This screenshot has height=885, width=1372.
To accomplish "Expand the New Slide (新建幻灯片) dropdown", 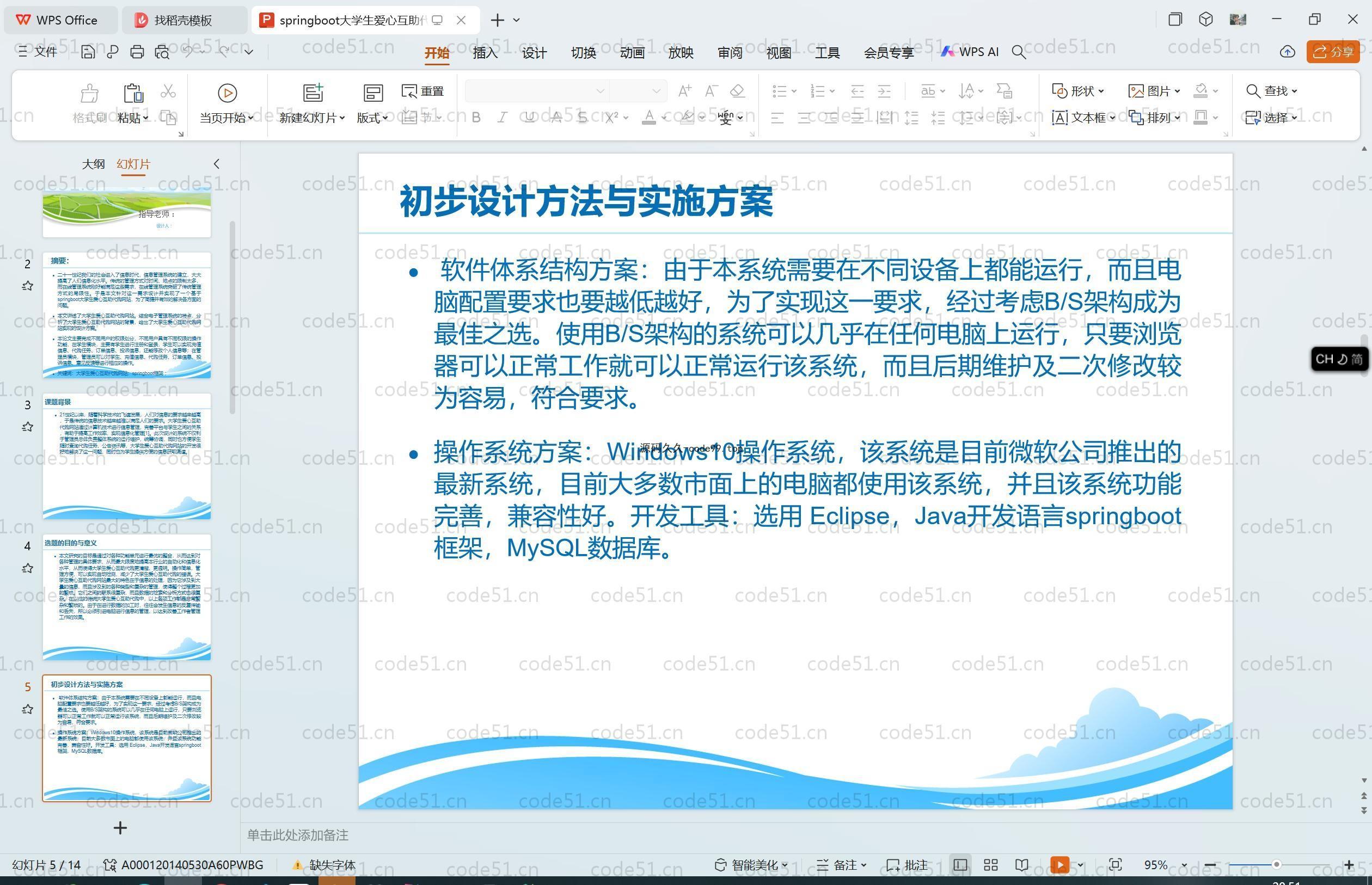I will click(x=342, y=118).
